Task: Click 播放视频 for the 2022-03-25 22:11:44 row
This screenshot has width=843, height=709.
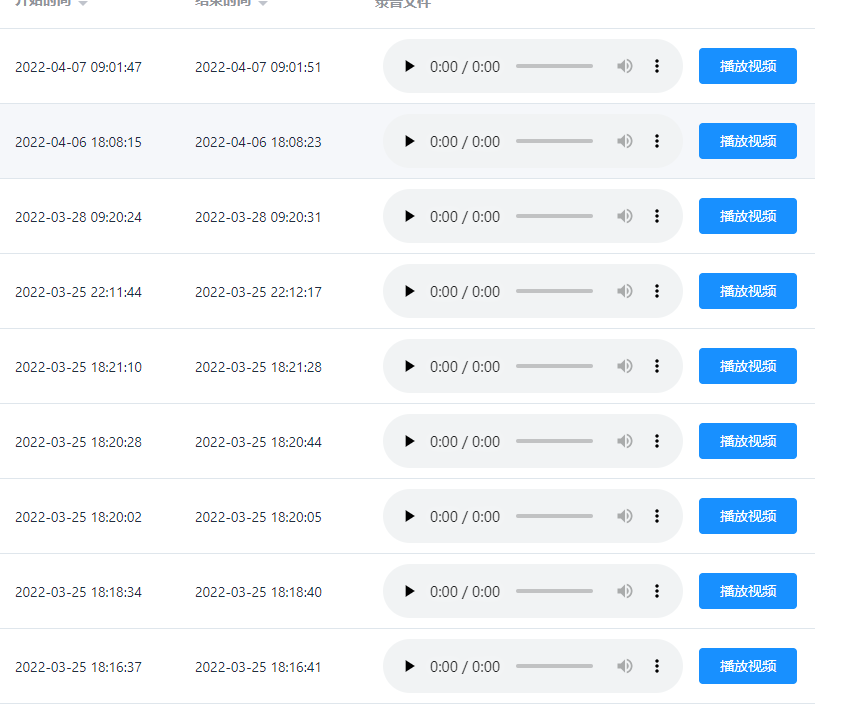Action: [748, 291]
